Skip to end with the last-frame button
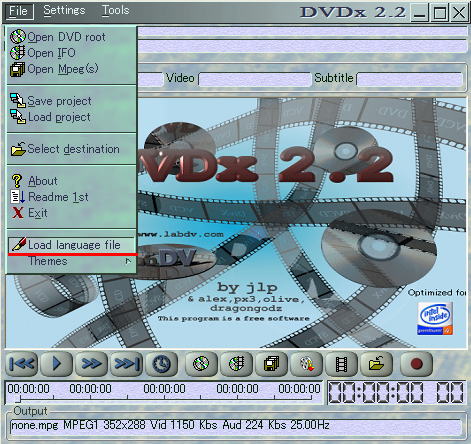The width and height of the screenshot is (471, 444). 126,364
